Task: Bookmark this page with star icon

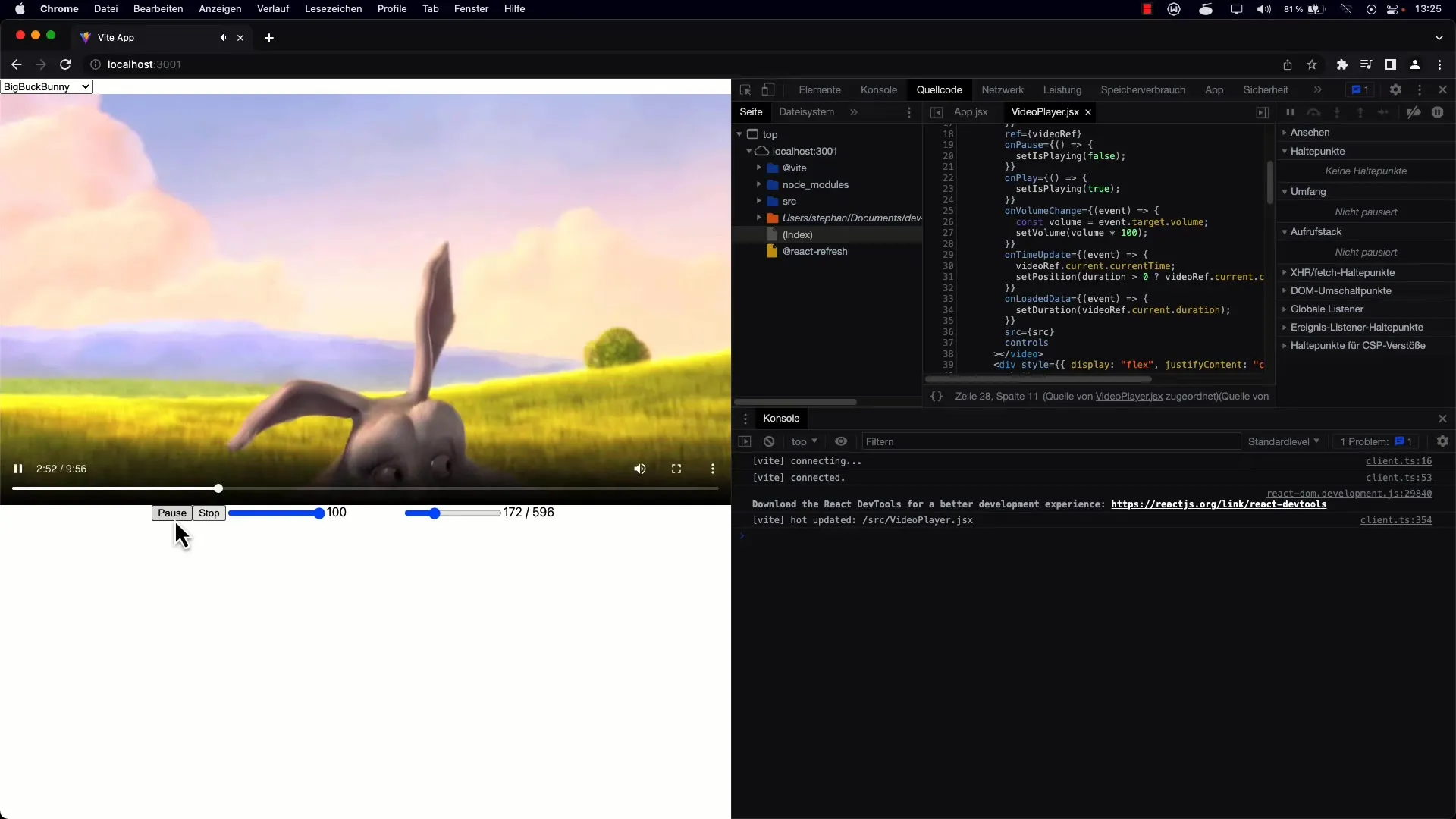Action: pyautogui.click(x=1312, y=64)
